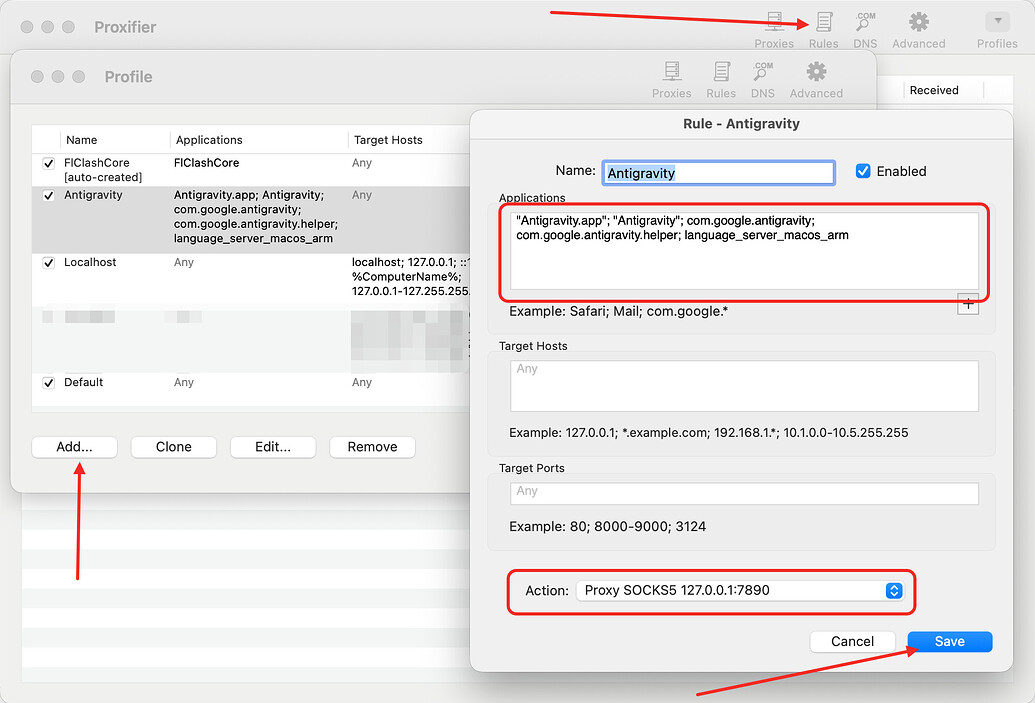Click the Edit... button
The width and height of the screenshot is (1035, 703).
(x=273, y=447)
